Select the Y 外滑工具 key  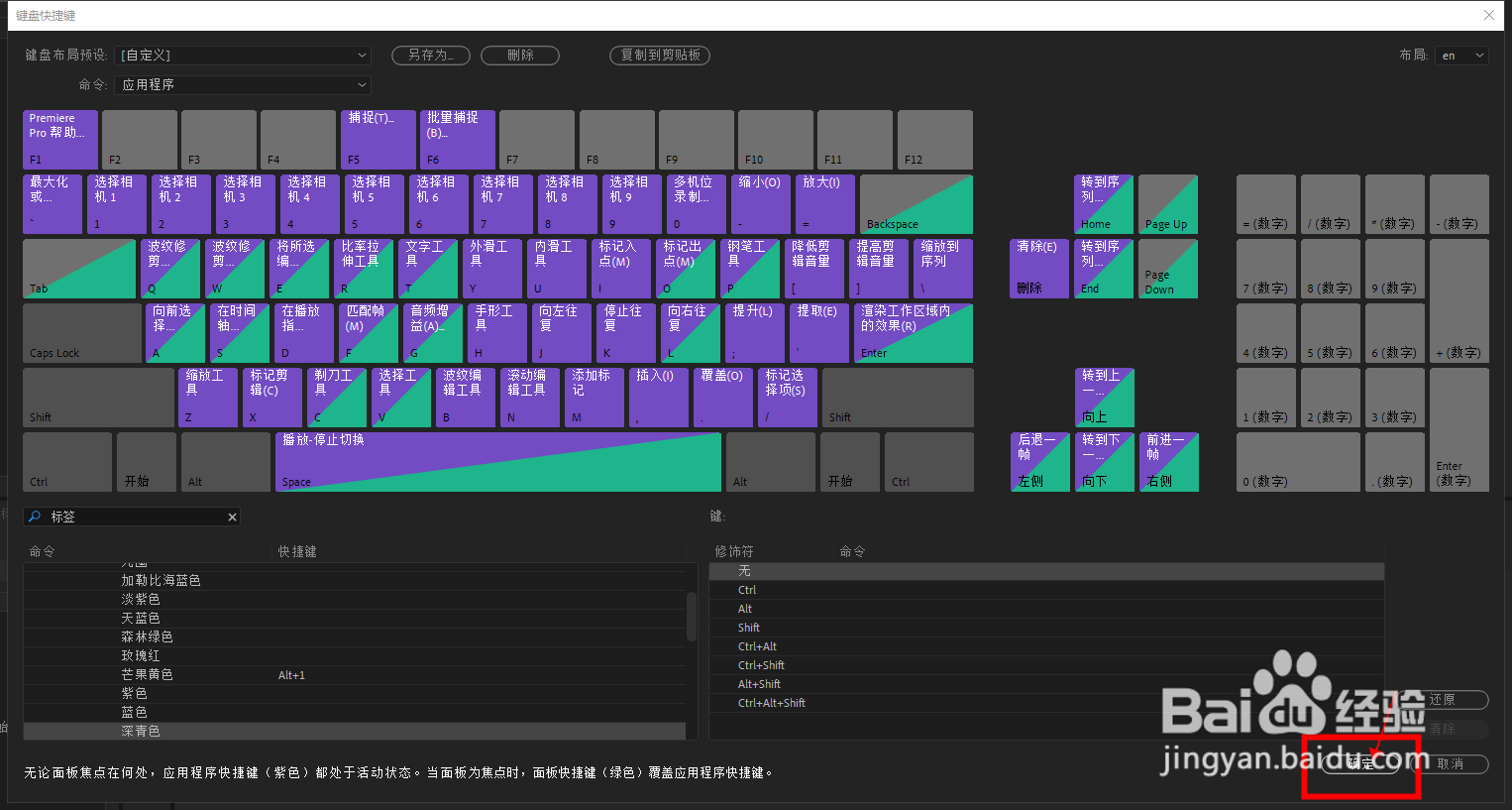tap(492, 269)
